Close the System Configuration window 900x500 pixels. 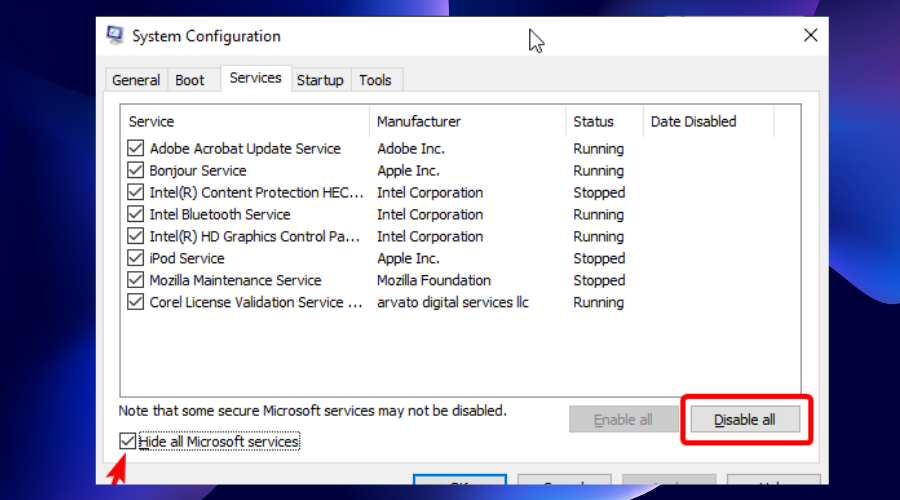(x=810, y=36)
